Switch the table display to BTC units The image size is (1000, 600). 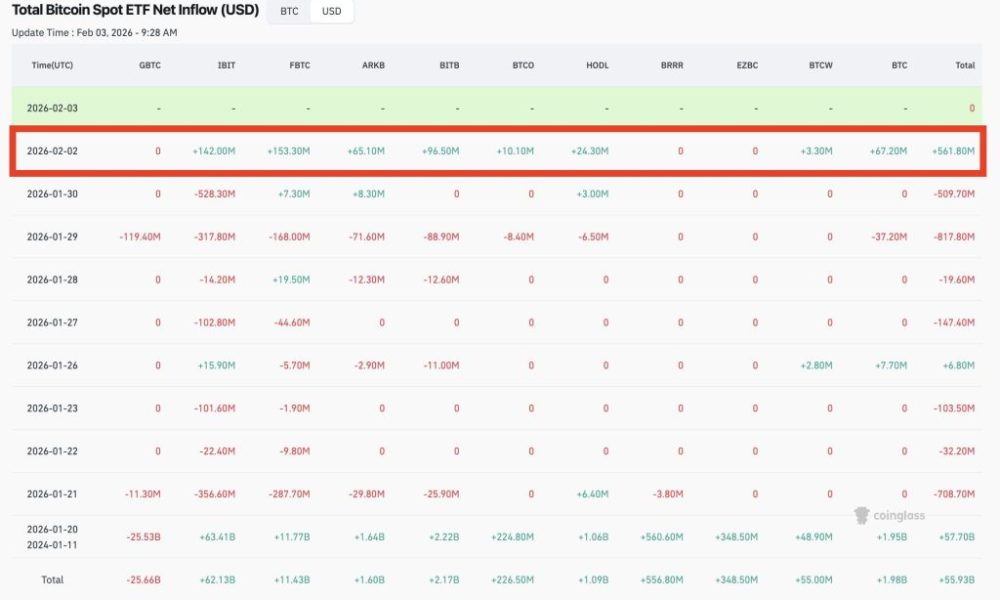pyautogui.click(x=289, y=11)
